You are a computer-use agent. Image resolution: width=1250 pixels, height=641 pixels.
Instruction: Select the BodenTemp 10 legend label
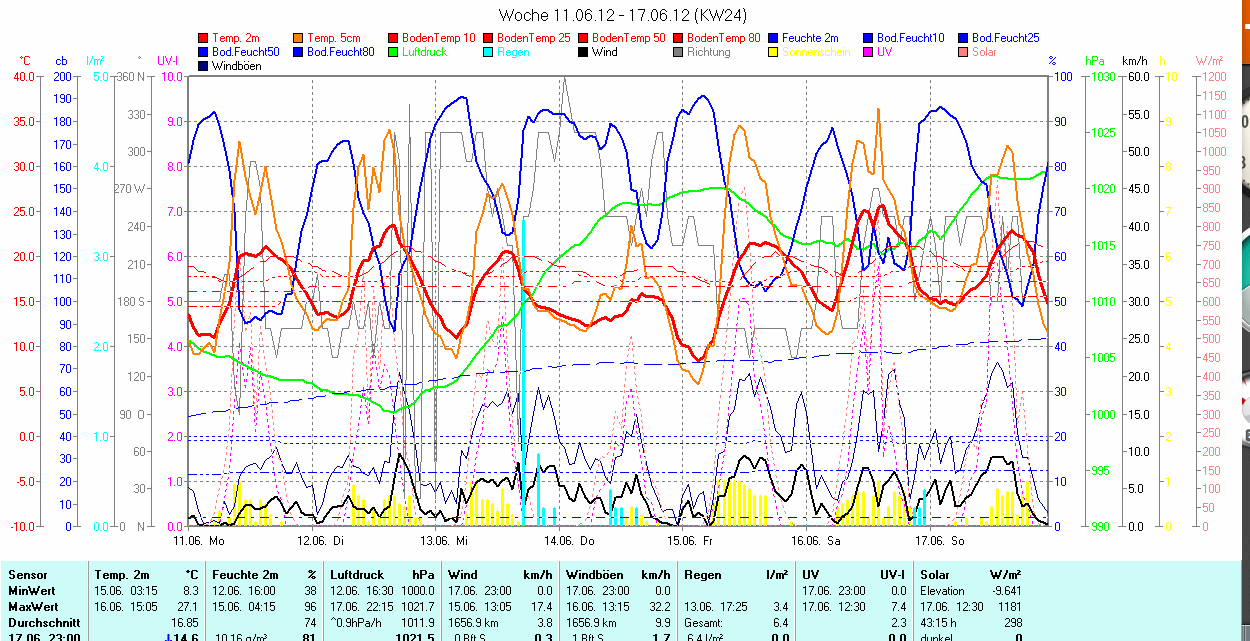[x=438, y=38]
